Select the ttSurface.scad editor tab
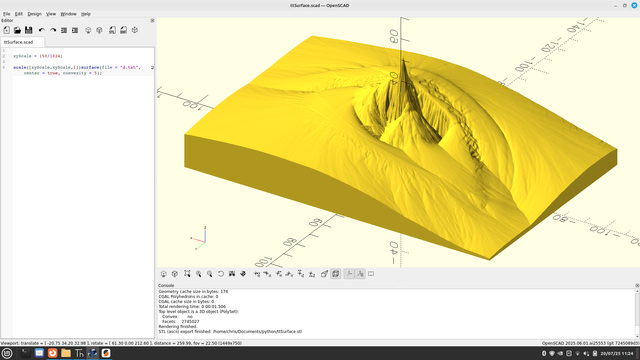640x360 pixels. pyautogui.click(x=19, y=42)
